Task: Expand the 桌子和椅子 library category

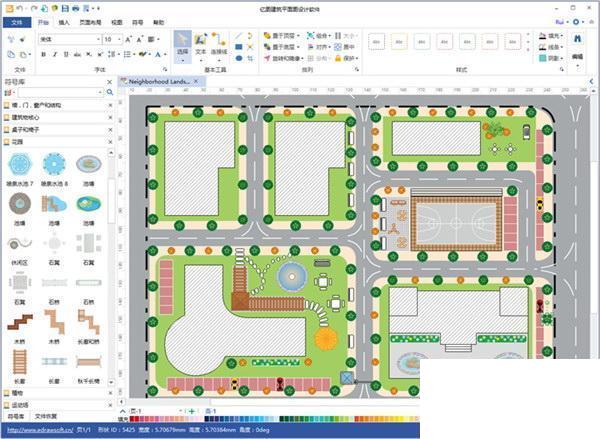Action: pyautogui.click(x=58, y=129)
